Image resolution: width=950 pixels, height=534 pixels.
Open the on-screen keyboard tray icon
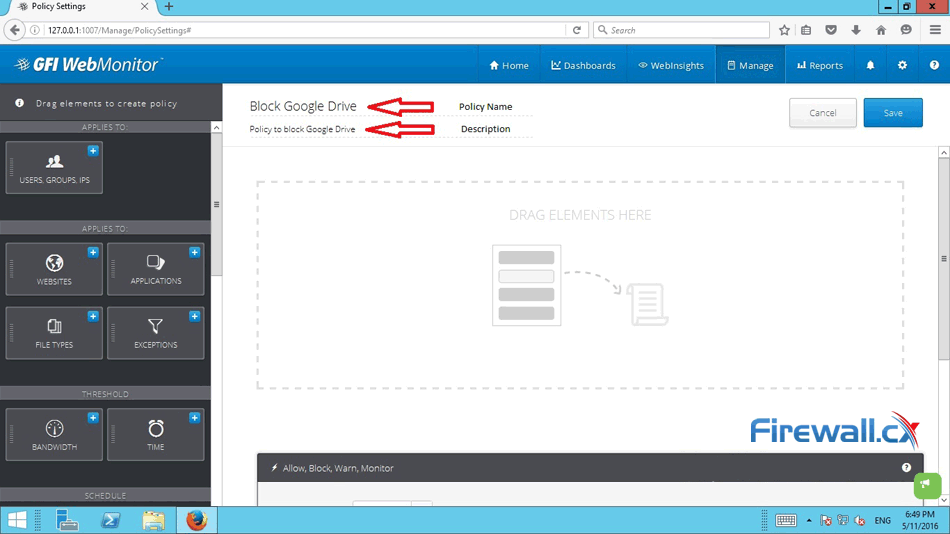(x=786, y=520)
